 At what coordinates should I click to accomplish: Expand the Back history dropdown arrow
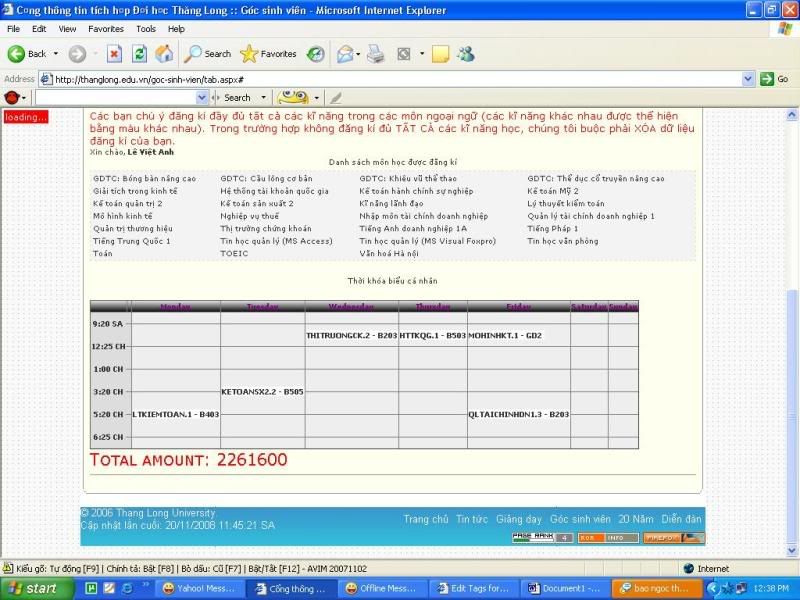tap(56, 54)
